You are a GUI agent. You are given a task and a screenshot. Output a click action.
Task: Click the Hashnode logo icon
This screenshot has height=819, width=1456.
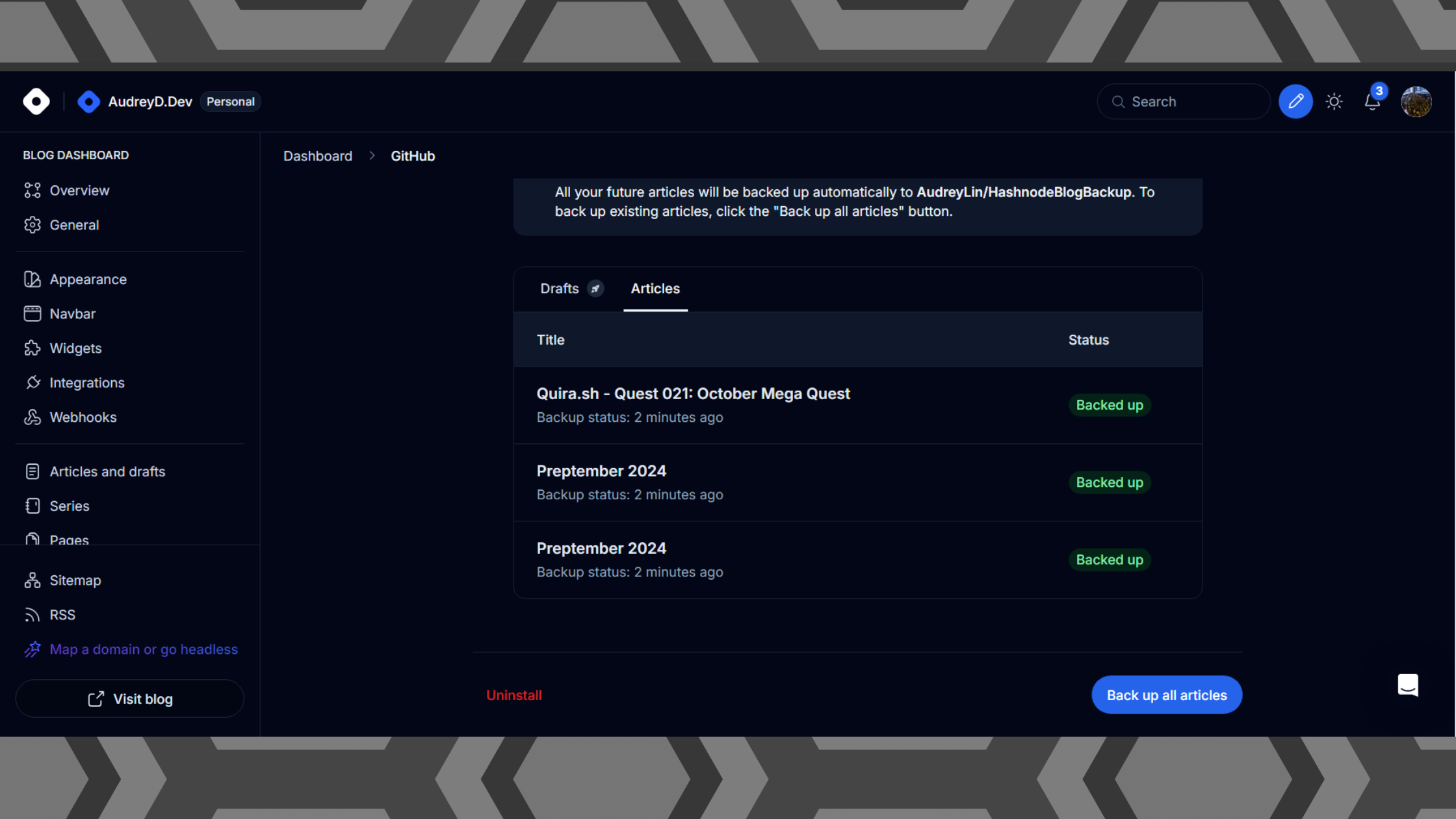36,101
